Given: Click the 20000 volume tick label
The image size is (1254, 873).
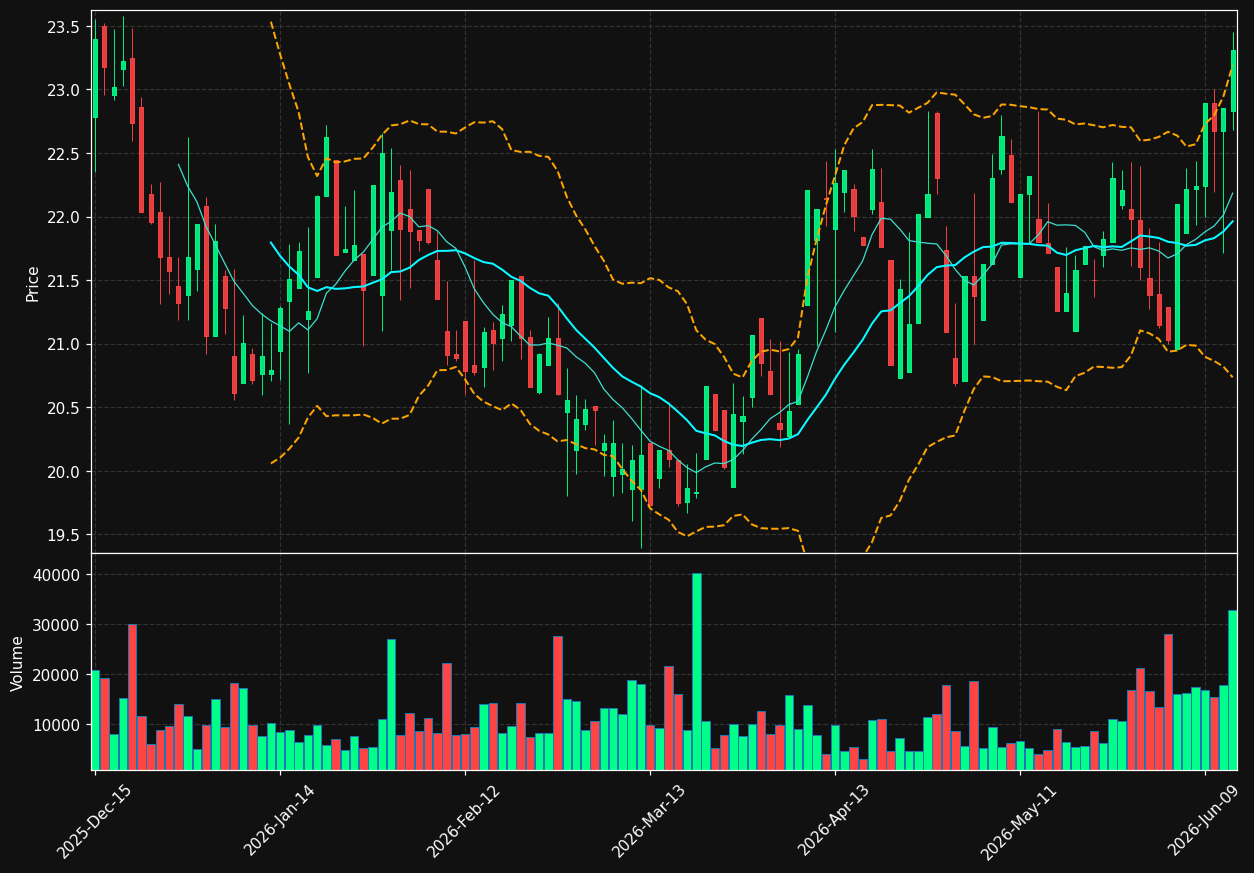Looking at the screenshot, I should (56, 675).
